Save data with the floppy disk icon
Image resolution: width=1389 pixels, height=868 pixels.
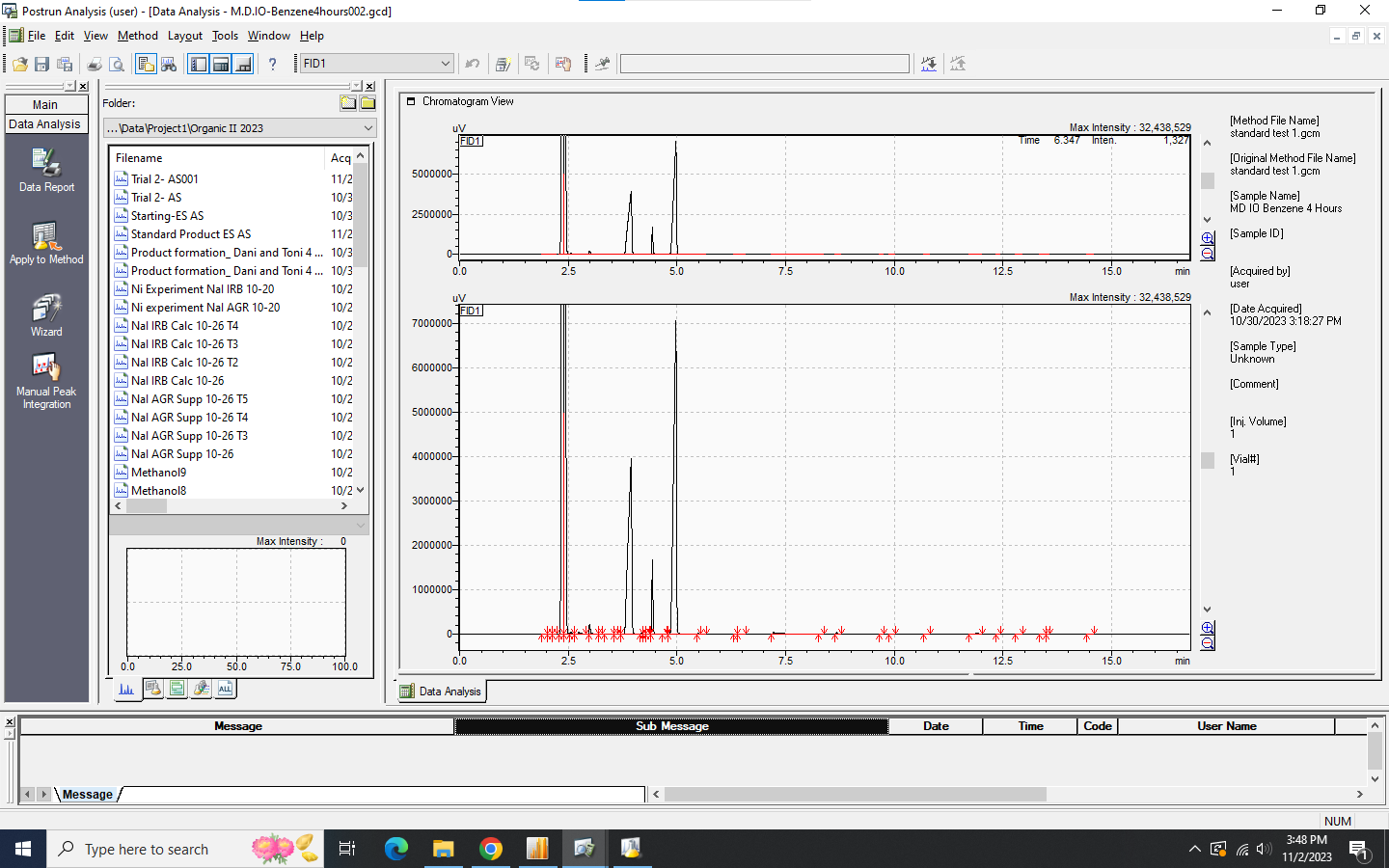coord(41,64)
